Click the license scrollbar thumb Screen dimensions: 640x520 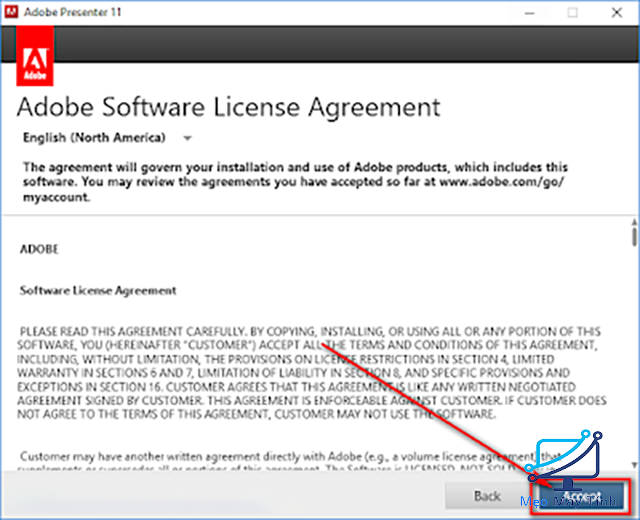tap(634, 237)
